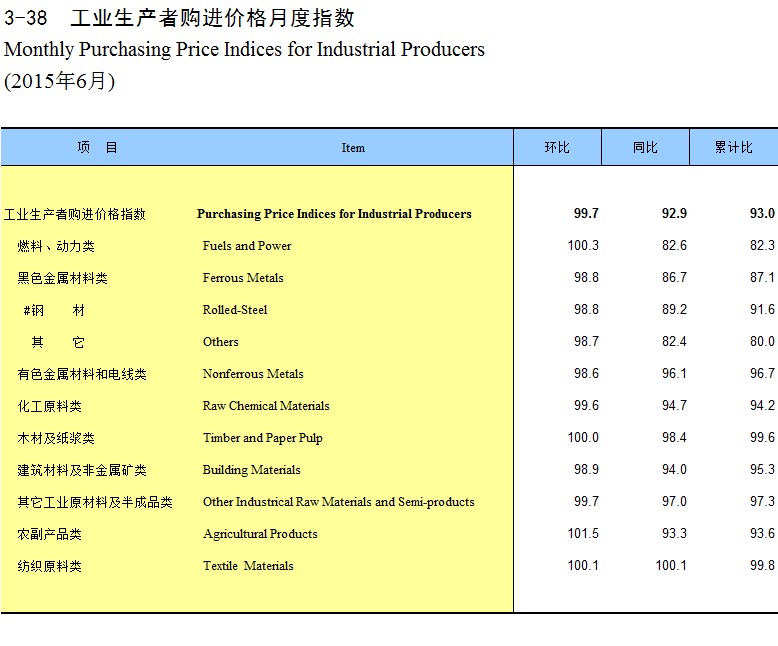Viewport: 778px width, 646px height.
Task: Click Others 累计比 value 80.0
Action: [x=762, y=341]
